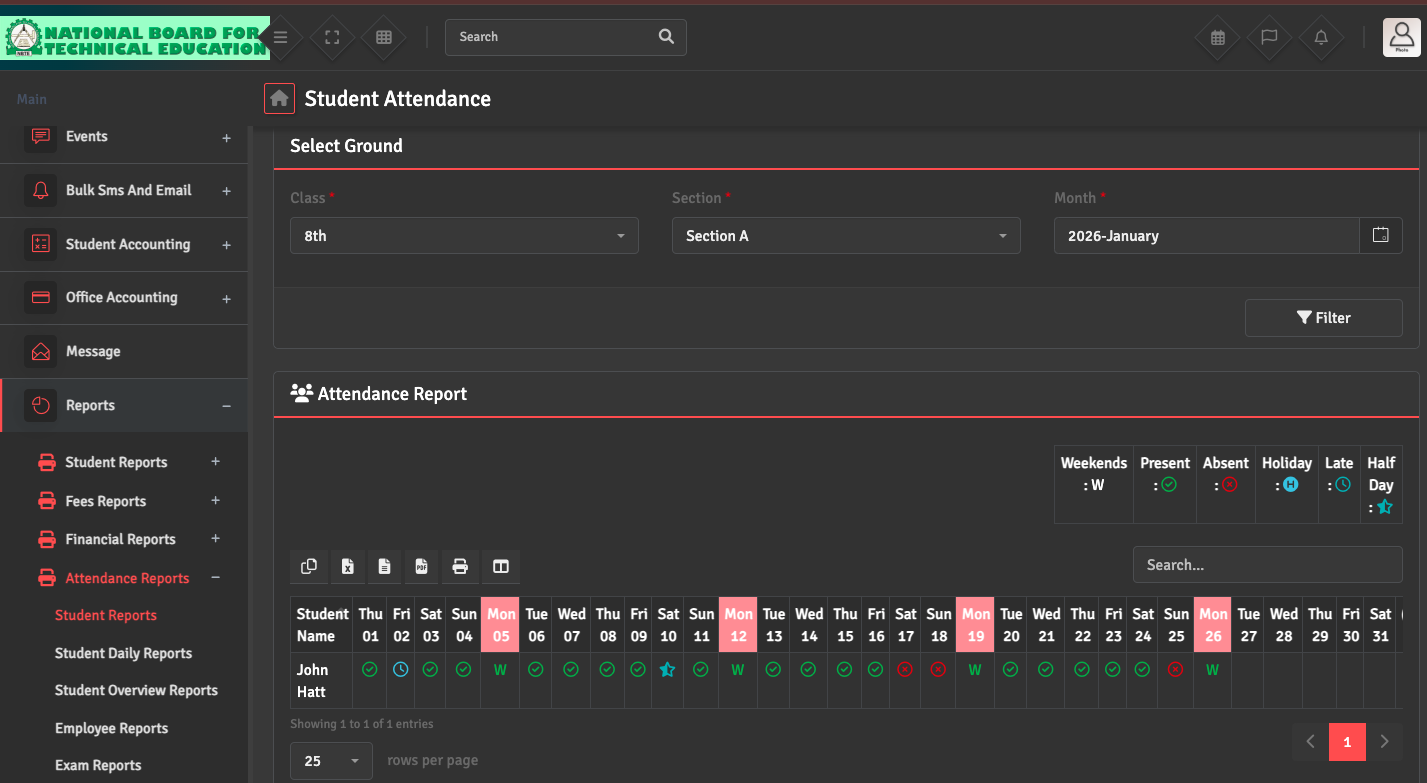Open the Section A dropdown
Screen dimensions: 1427x783
tap(846, 236)
